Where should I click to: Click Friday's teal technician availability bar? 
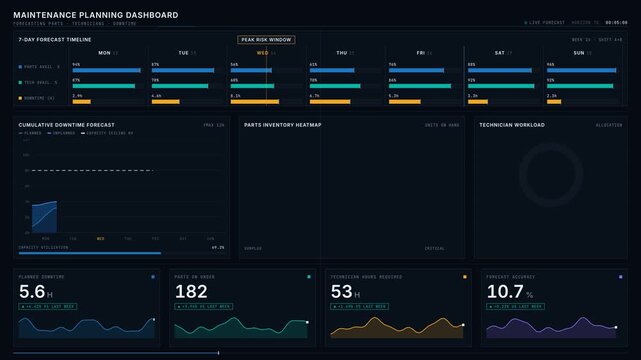[420, 86]
